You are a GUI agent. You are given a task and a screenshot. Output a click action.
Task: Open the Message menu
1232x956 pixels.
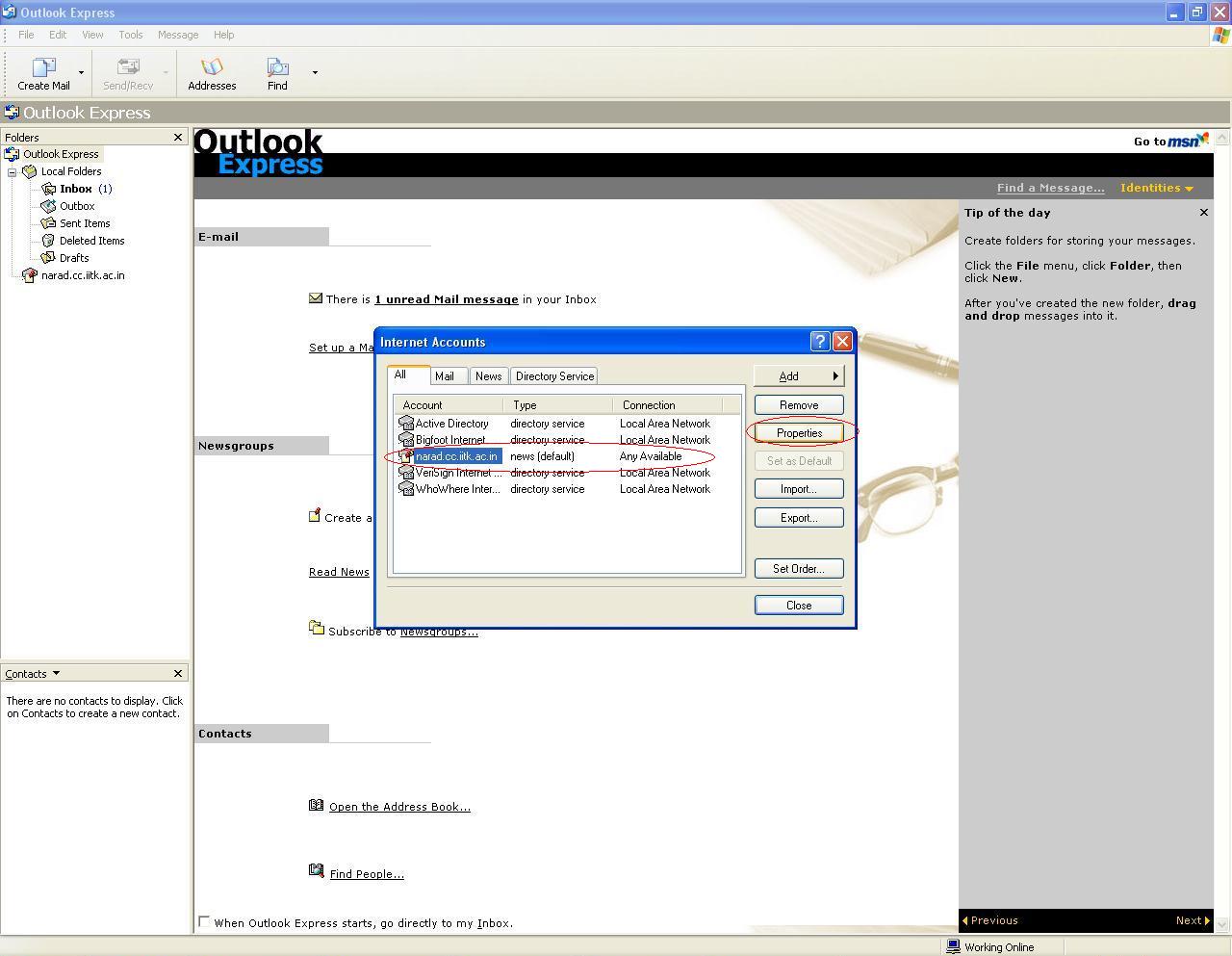click(178, 35)
